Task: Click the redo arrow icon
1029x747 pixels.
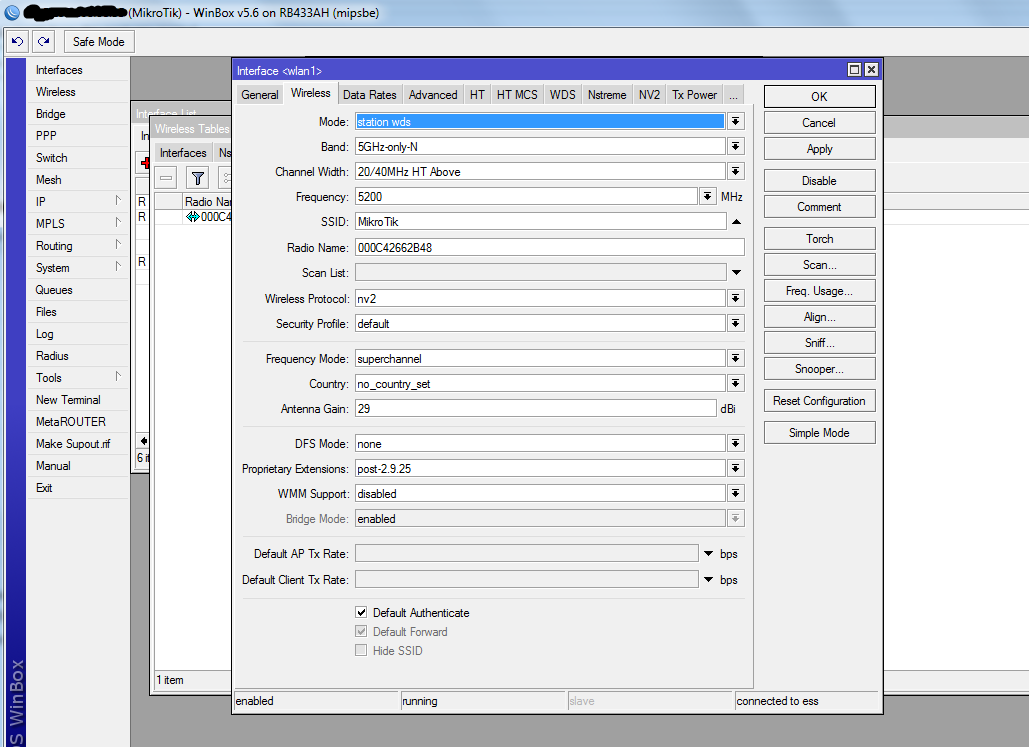Action: [43, 41]
